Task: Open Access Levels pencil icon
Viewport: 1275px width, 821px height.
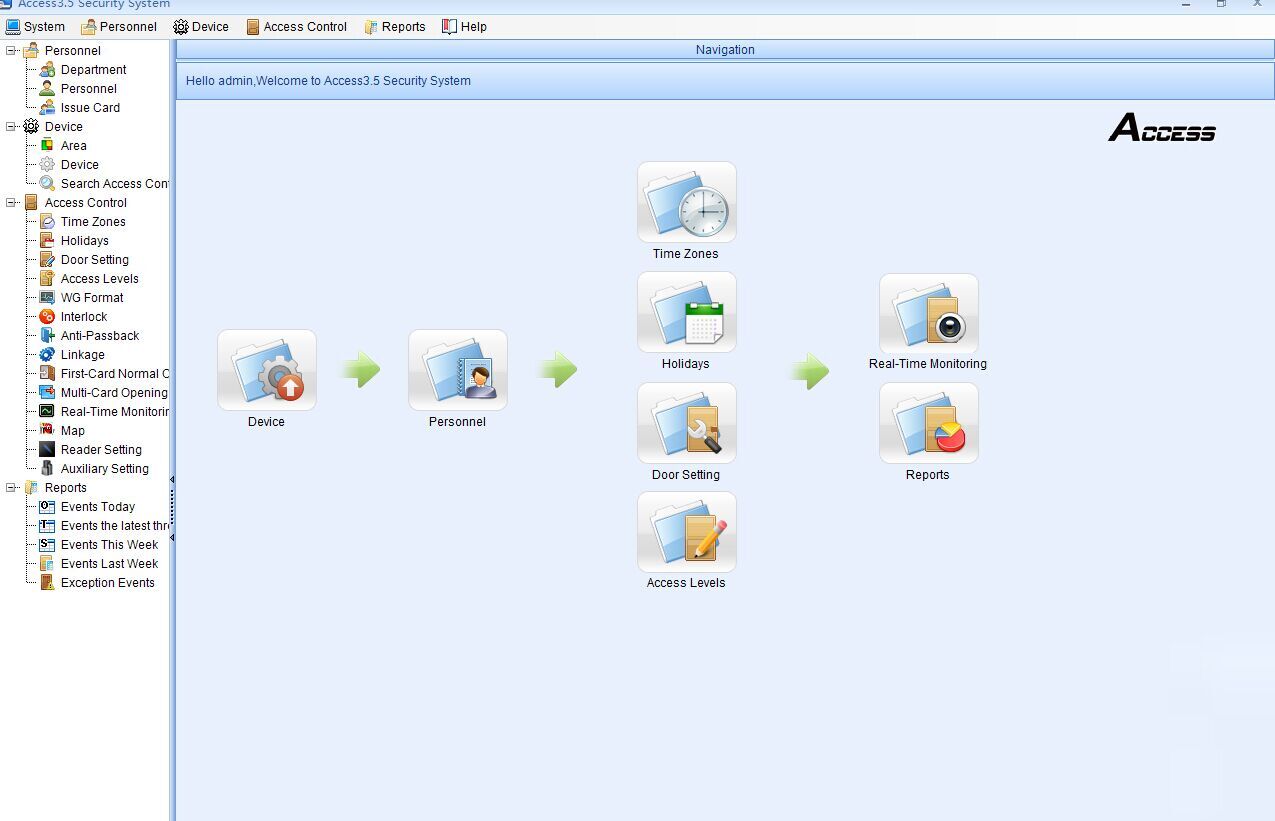Action: click(687, 532)
